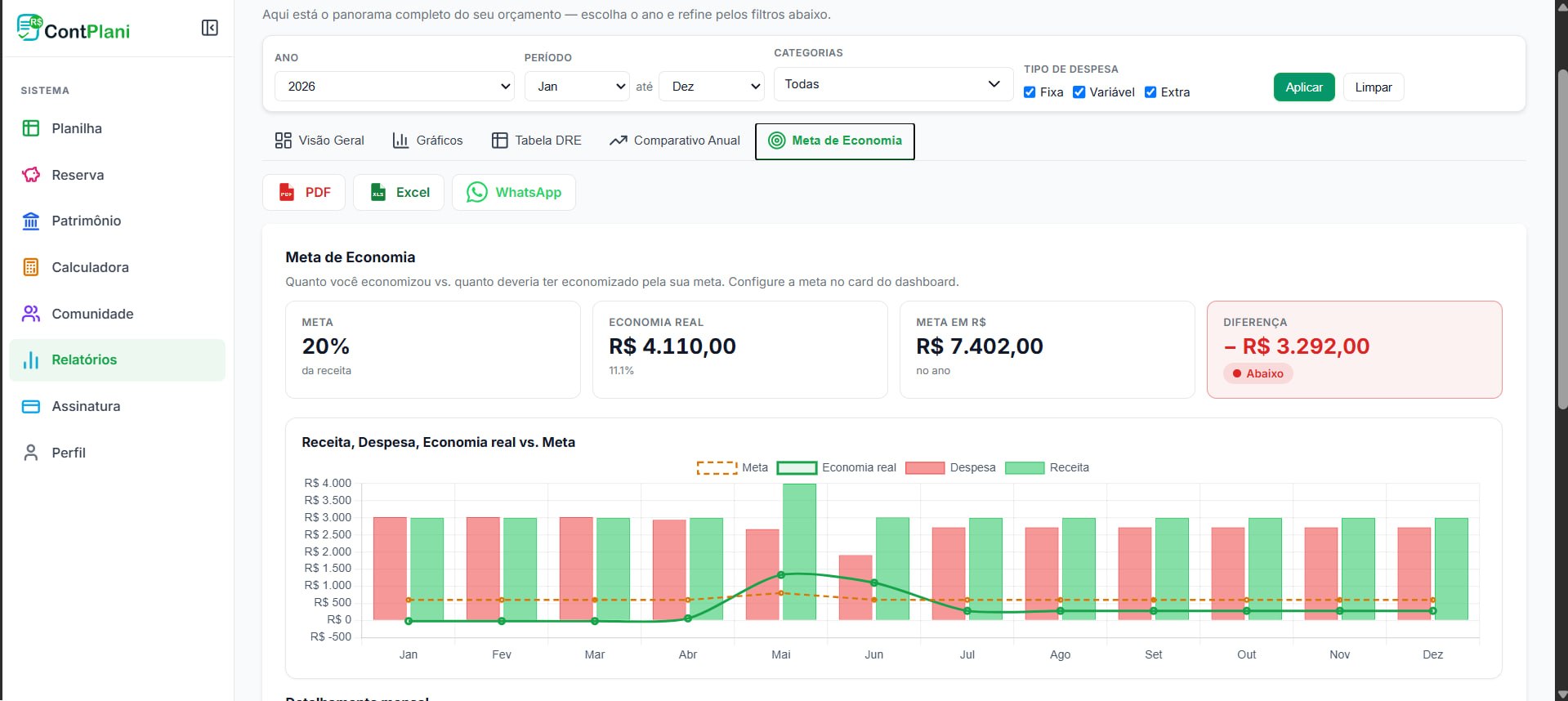Click the red PDF file icon
Screen dimensions: 1568x701
tap(287, 192)
